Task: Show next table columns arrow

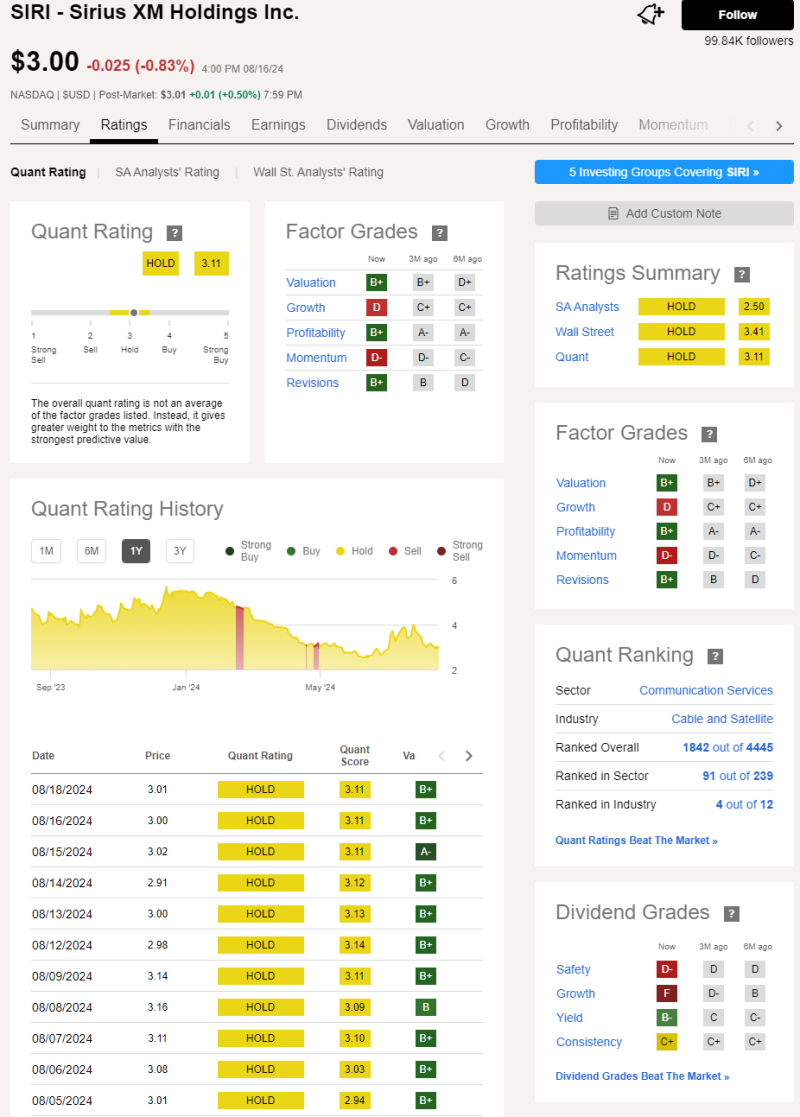Action: (x=469, y=756)
